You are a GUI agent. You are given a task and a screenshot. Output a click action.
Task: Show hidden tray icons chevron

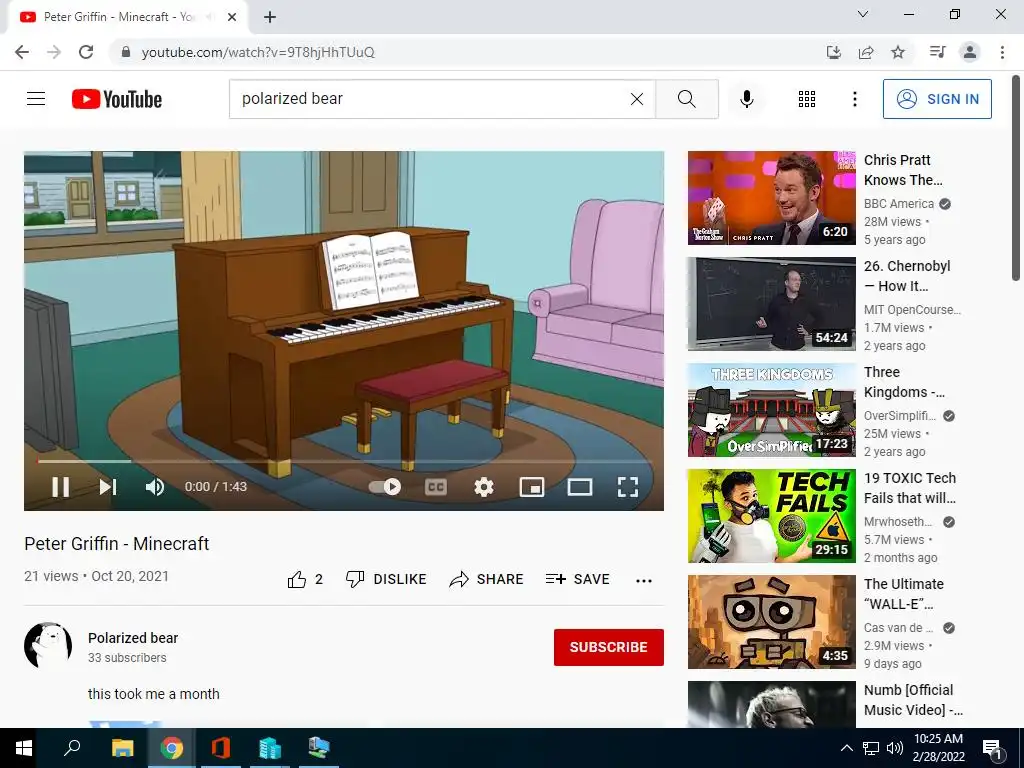pos(846,748)
